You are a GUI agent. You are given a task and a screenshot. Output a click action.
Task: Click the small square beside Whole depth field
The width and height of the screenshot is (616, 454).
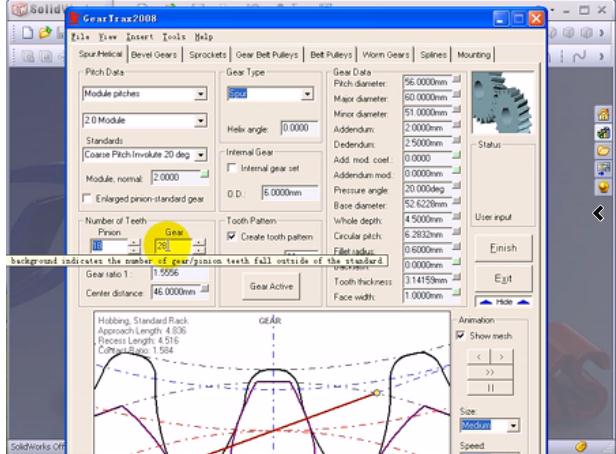456,216
